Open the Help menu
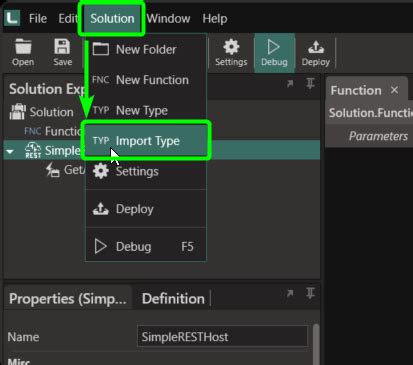413x365 pixels. tap(215, 18)
